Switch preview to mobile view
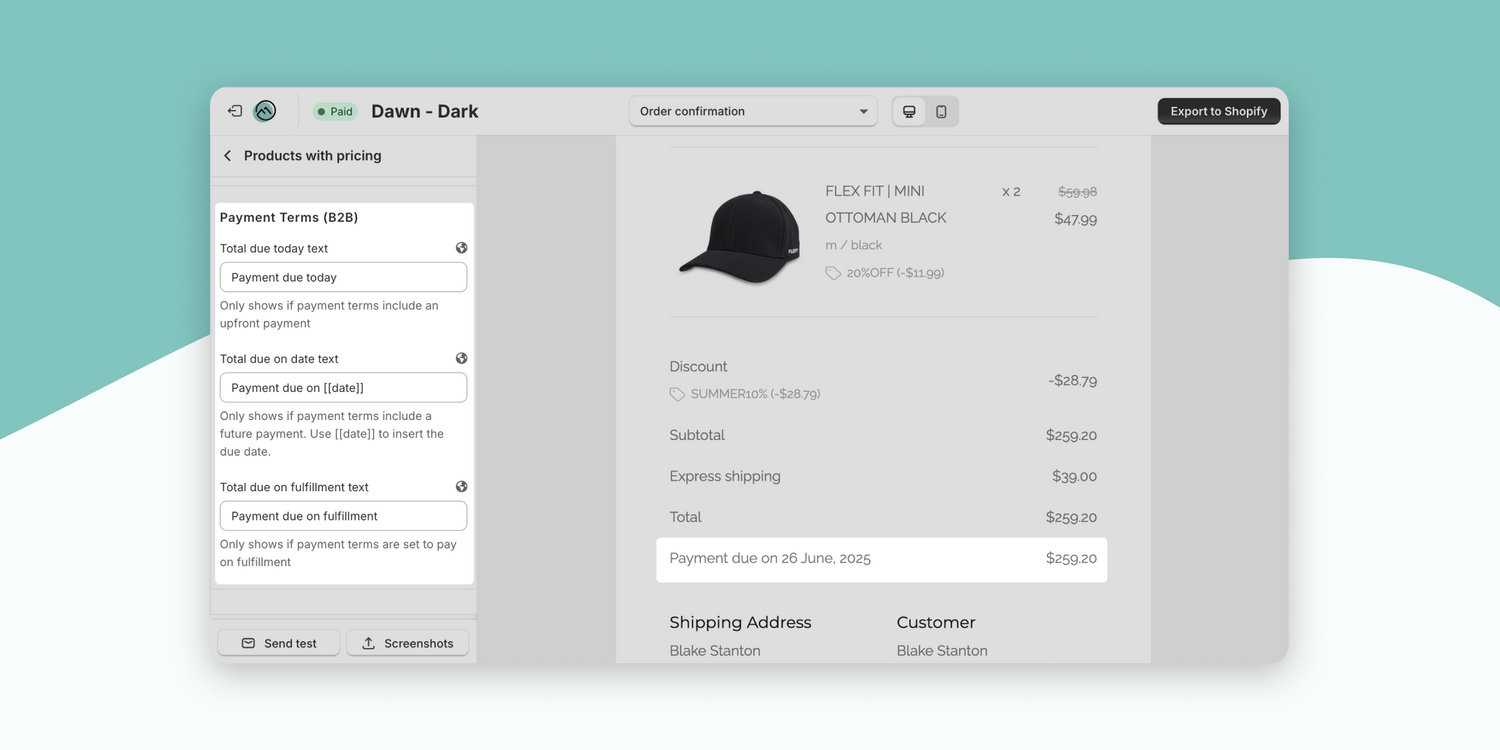Screen dimensions: 1500x750 [x=941, y=111]
